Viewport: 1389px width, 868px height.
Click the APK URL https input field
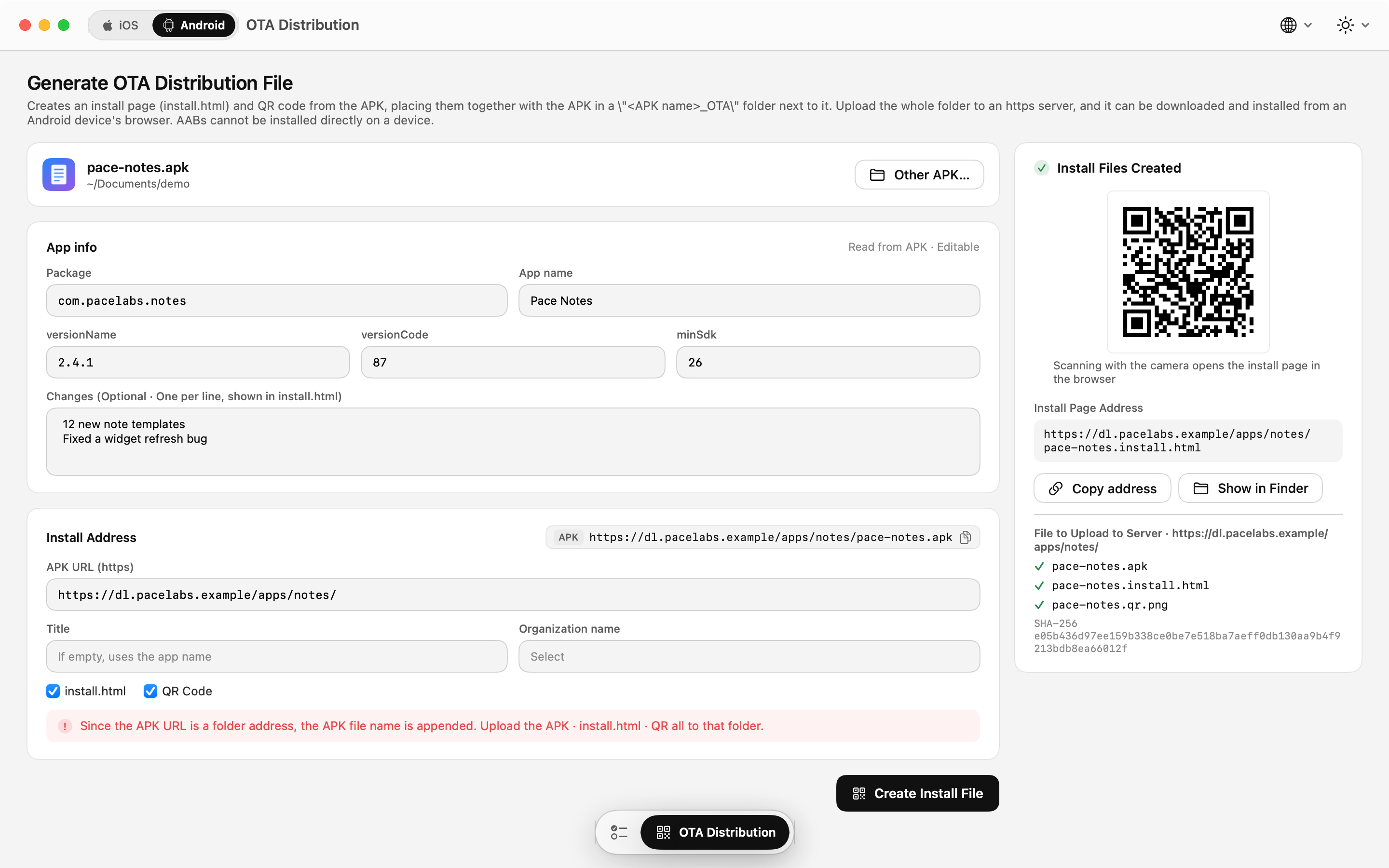pos(513,595)
